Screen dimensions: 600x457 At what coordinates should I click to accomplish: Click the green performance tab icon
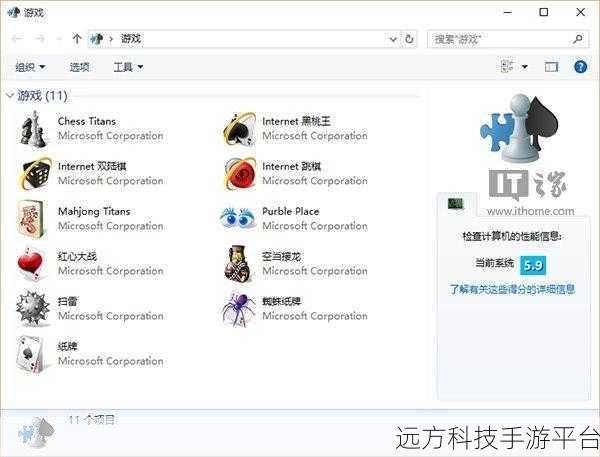(x=455, y=204)
